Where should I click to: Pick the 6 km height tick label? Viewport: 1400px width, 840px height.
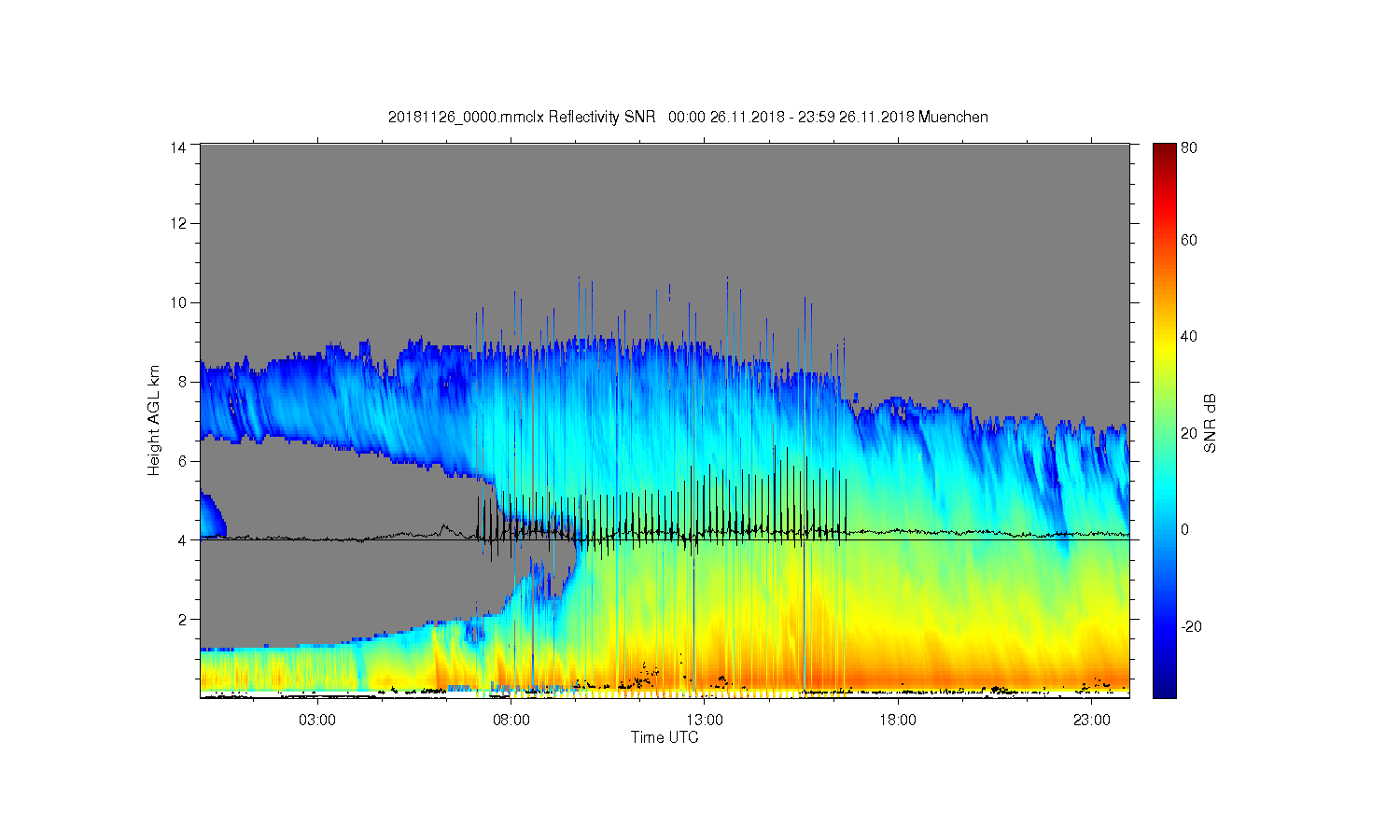click(x=182, y=461)
